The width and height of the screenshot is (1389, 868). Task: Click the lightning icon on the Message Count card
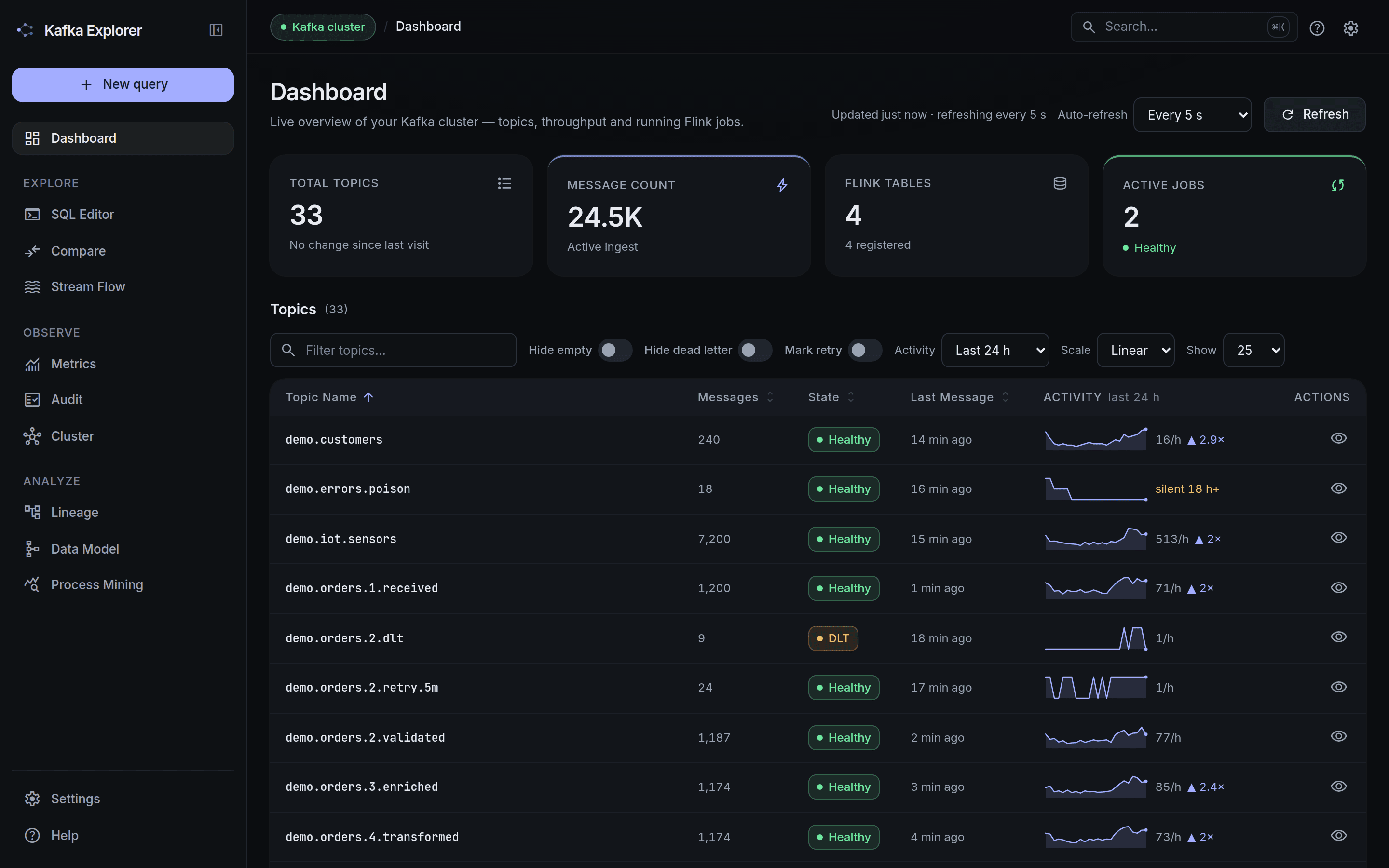coord(782,185)
